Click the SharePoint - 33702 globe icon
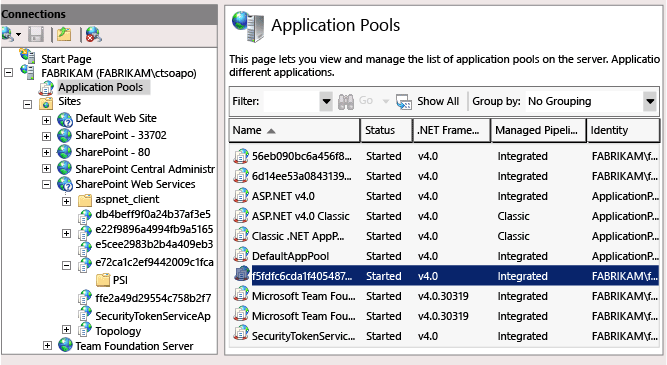667x365 pixels. 65,135
